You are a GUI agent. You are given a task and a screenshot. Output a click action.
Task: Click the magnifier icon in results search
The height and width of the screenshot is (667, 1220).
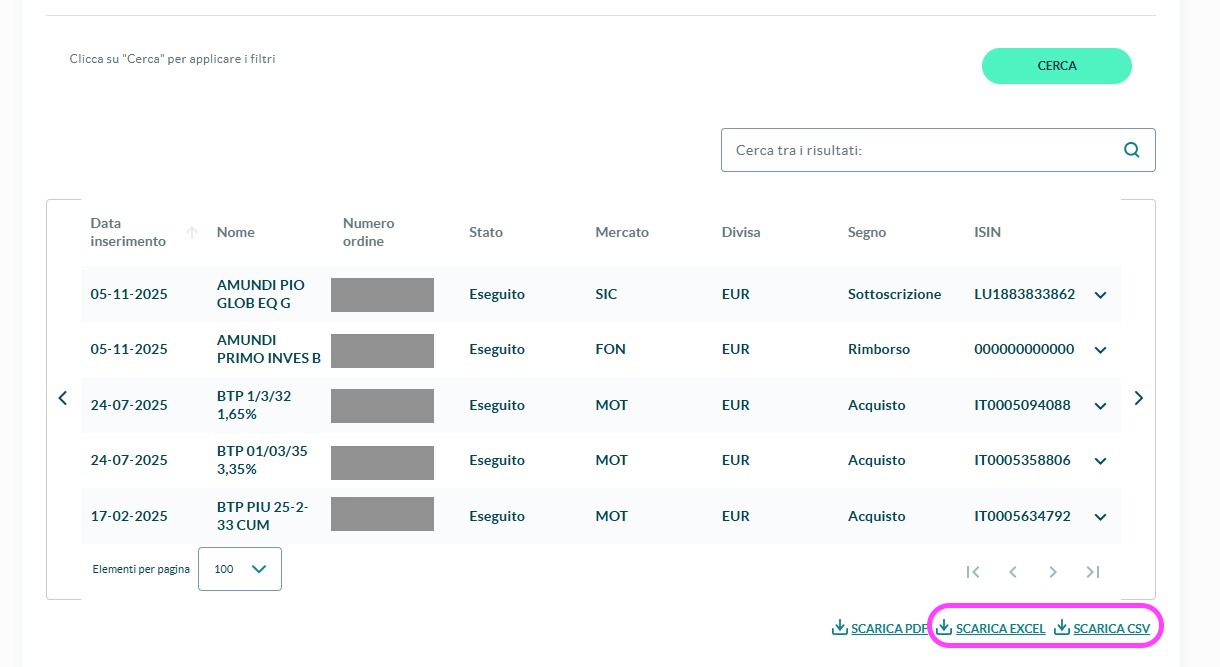coord(1132,150)
